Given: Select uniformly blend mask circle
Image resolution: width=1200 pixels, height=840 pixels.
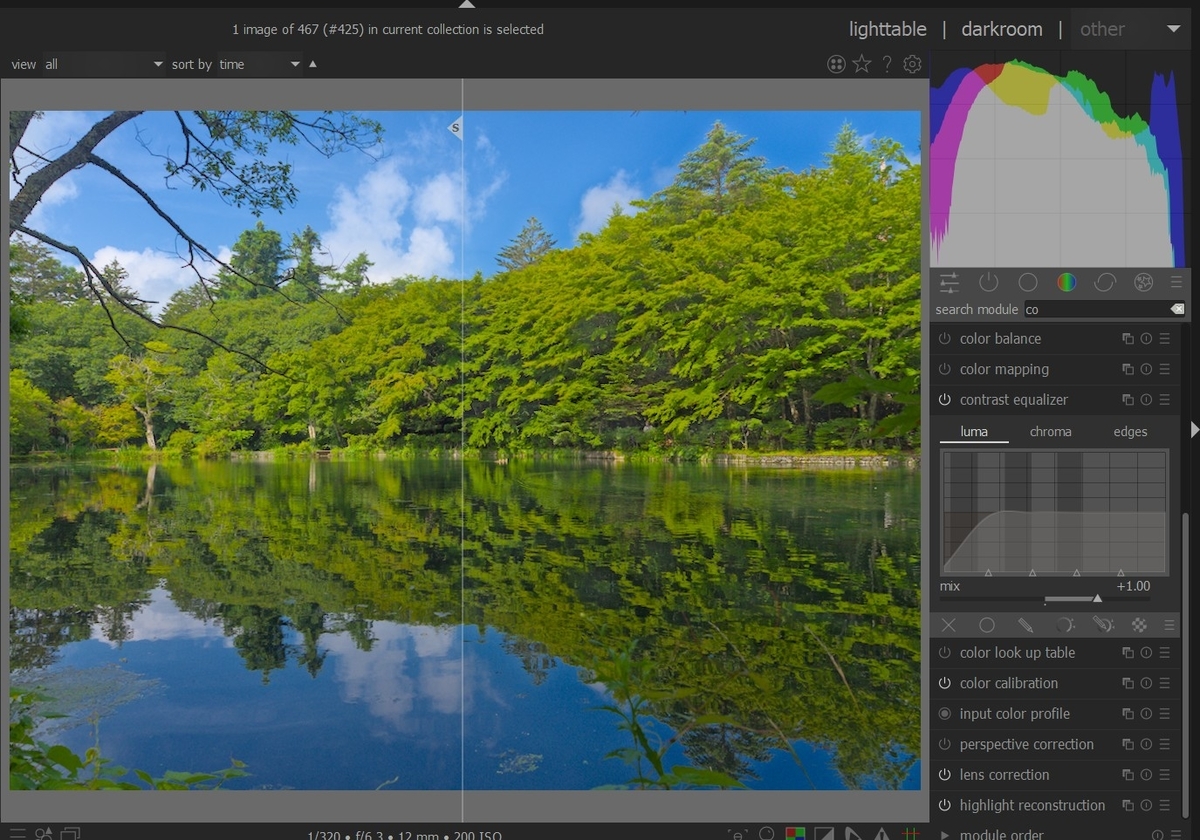Looking at the screenshot, I should [987, 625].
